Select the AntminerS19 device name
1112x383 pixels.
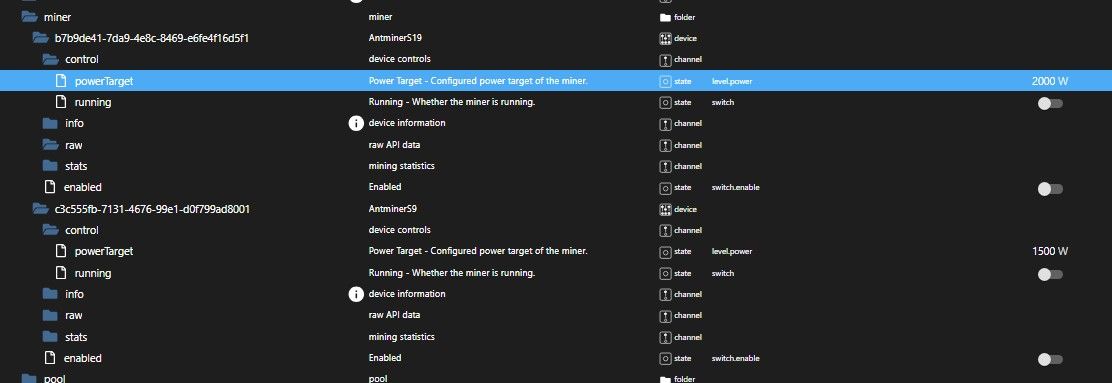(395, 38)
